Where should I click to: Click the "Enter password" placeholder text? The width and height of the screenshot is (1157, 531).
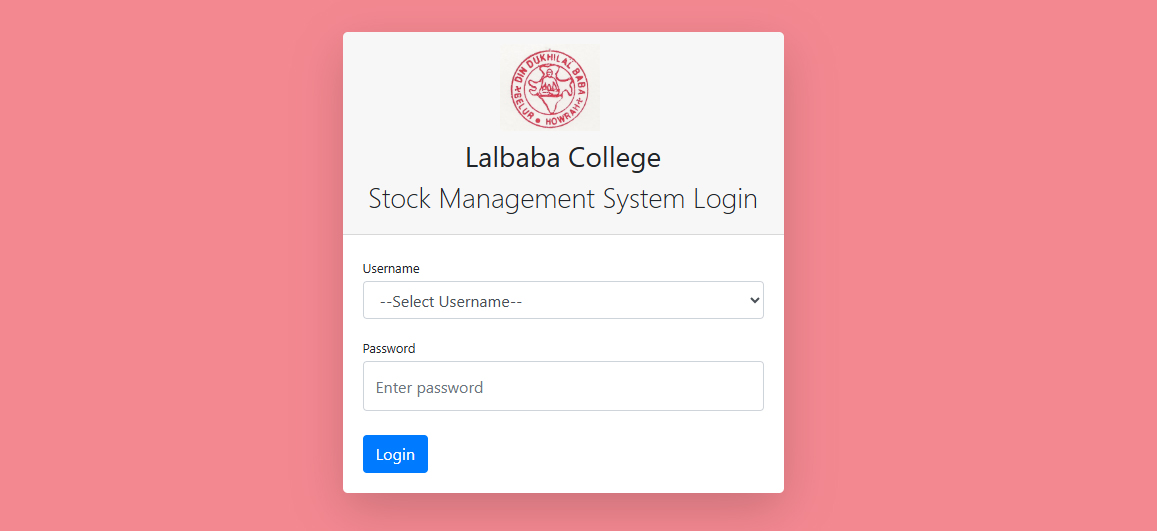click(429, 387)
